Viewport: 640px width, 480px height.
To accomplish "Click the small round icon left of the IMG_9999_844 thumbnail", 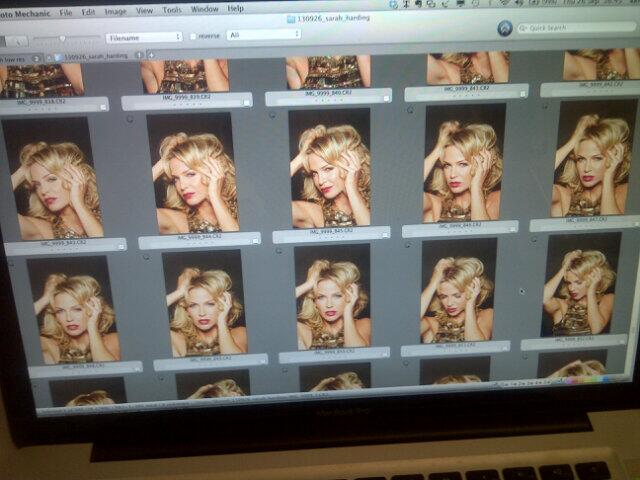I will click(130, 119).
